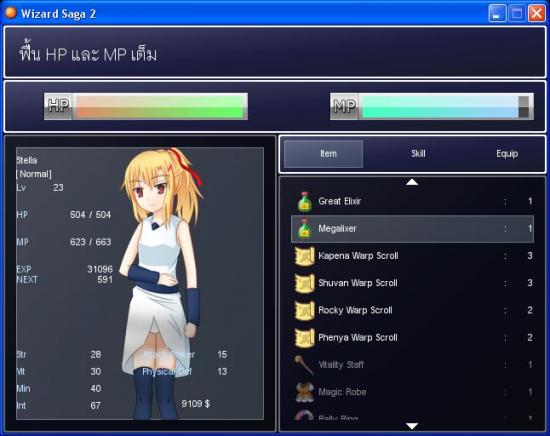Click the Great Elixir potion icon
This screenshot has height=436, width=550.
point(304,202)
